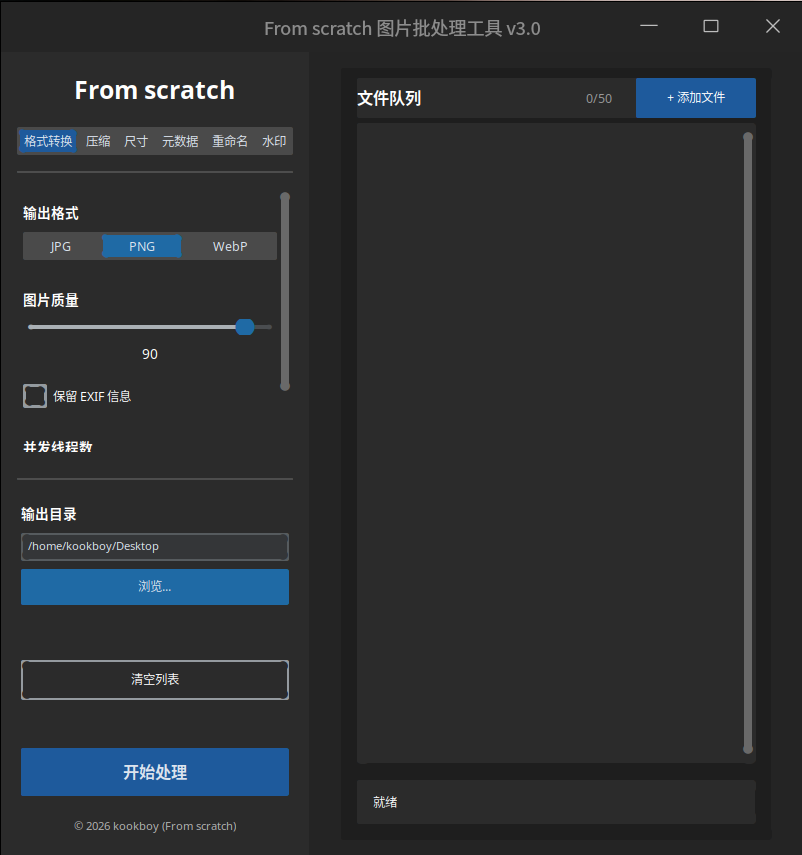This screenshot has height=855, width=802.
Task: Click the settings panel vertical scrollbar
Action: (x=285, y=291)
